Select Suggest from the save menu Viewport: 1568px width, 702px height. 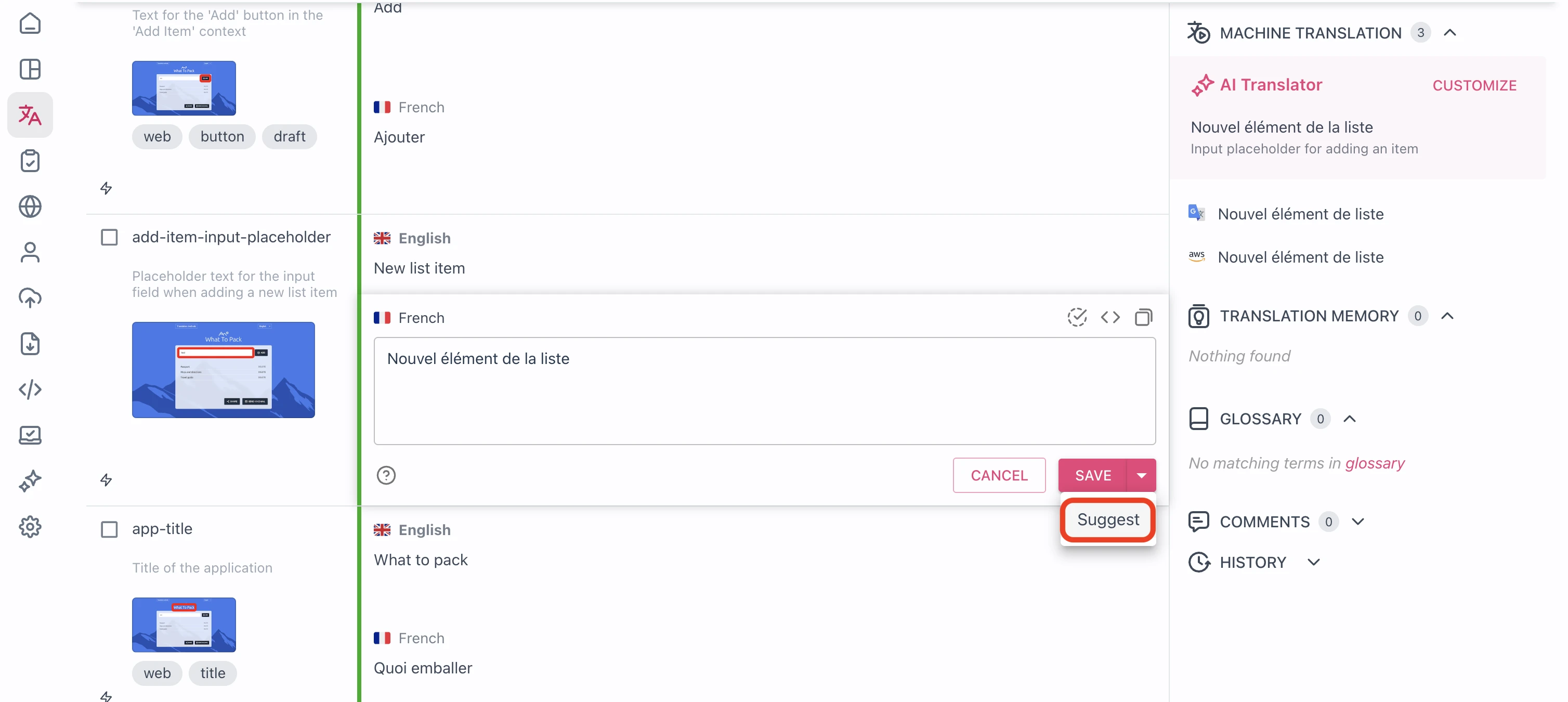point(1108,519)
